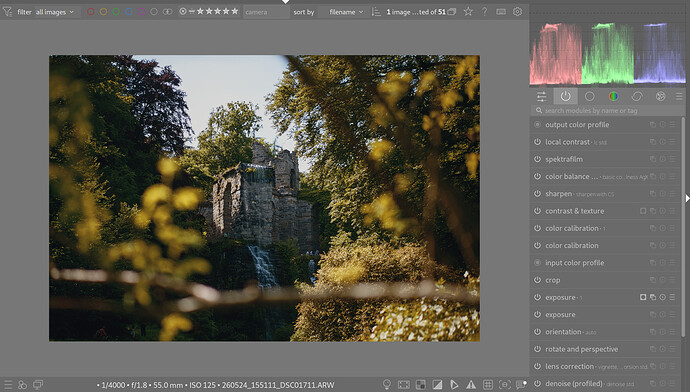This screenshot has height=392, width=690.
Task: Open the keyboard shortcuts icon
Action: tap(501, 12)
